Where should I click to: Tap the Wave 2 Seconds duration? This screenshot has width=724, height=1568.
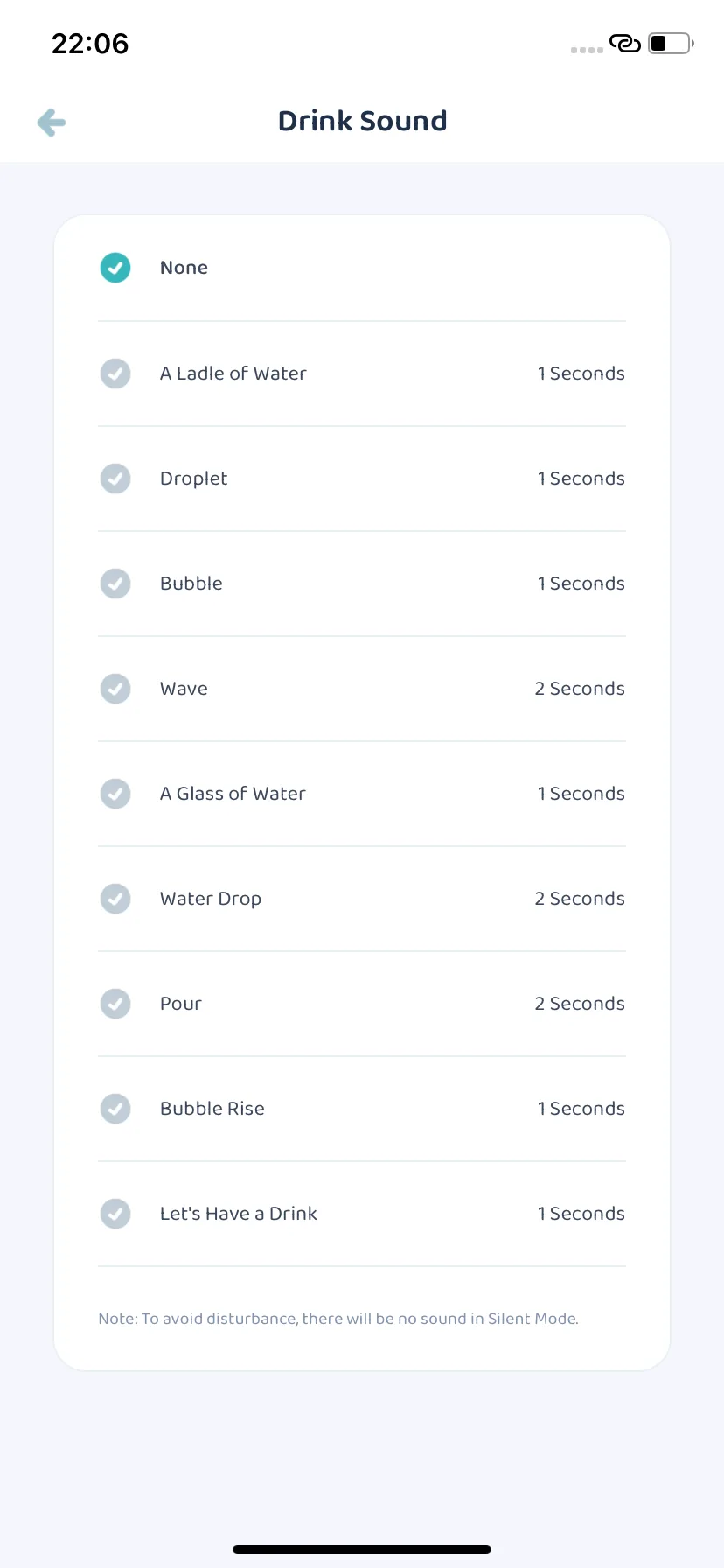(x=580, y=689)
